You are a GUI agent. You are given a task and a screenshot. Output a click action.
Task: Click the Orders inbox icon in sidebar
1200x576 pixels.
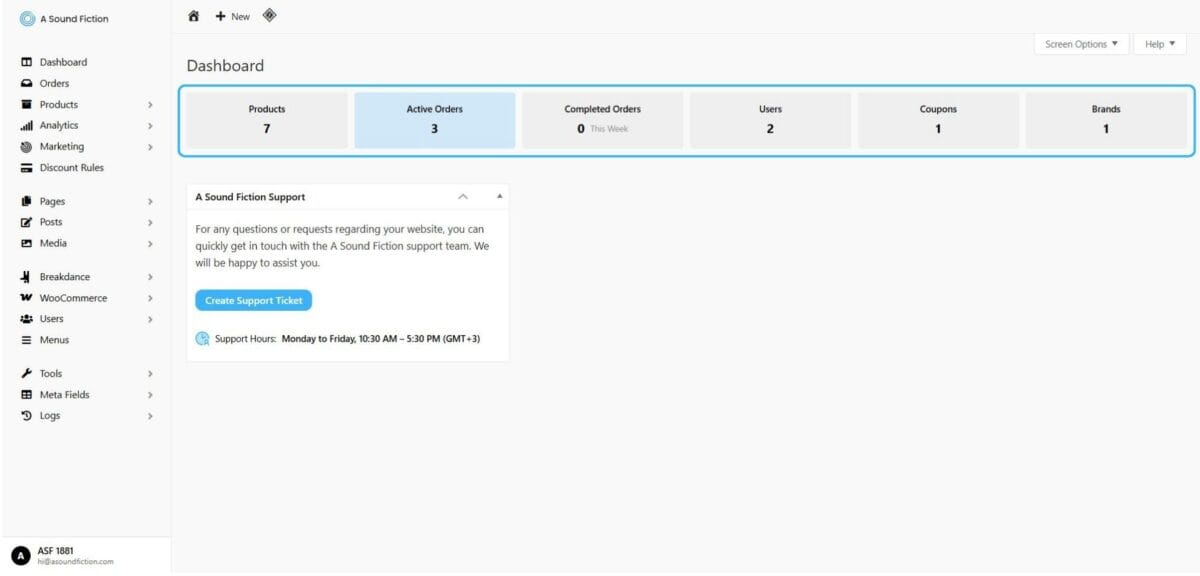[27, 84]
